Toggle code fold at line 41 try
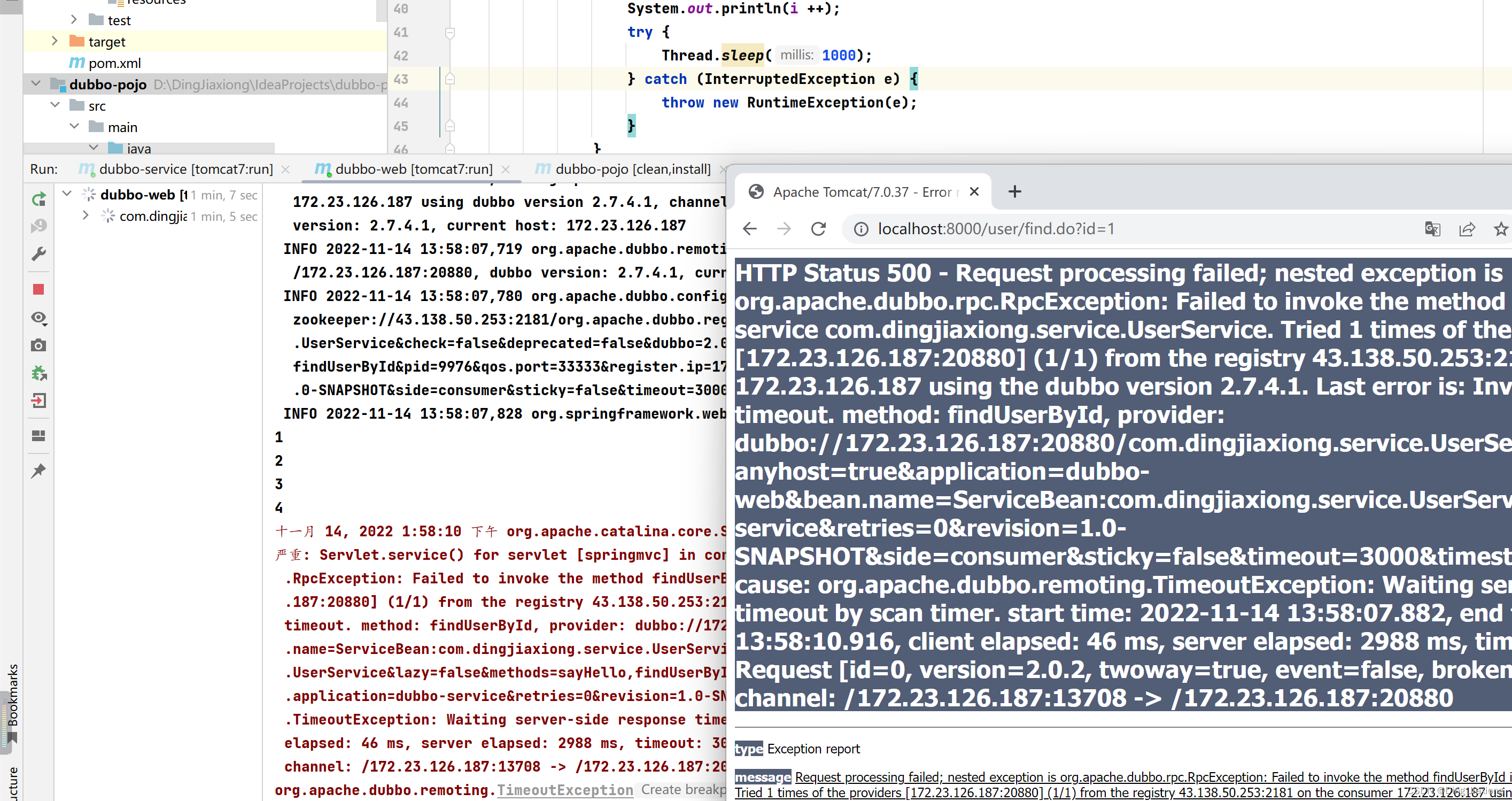 (450, 32)
